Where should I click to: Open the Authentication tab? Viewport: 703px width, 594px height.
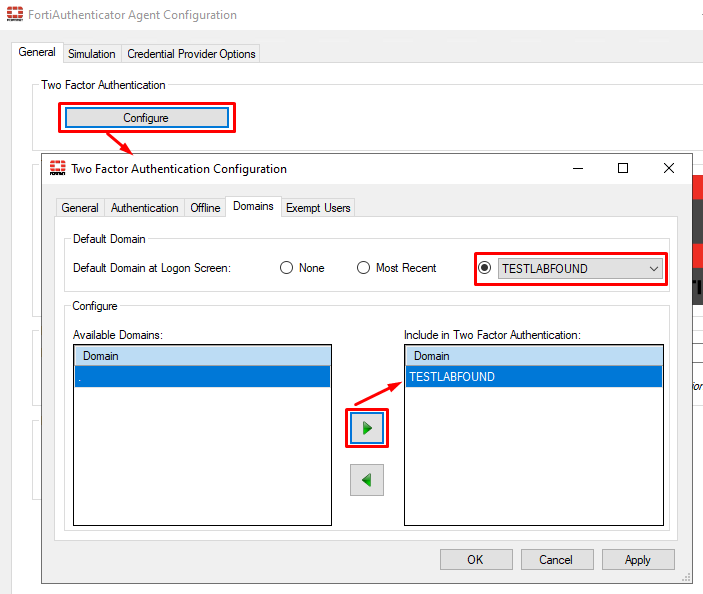coord(144,208)
